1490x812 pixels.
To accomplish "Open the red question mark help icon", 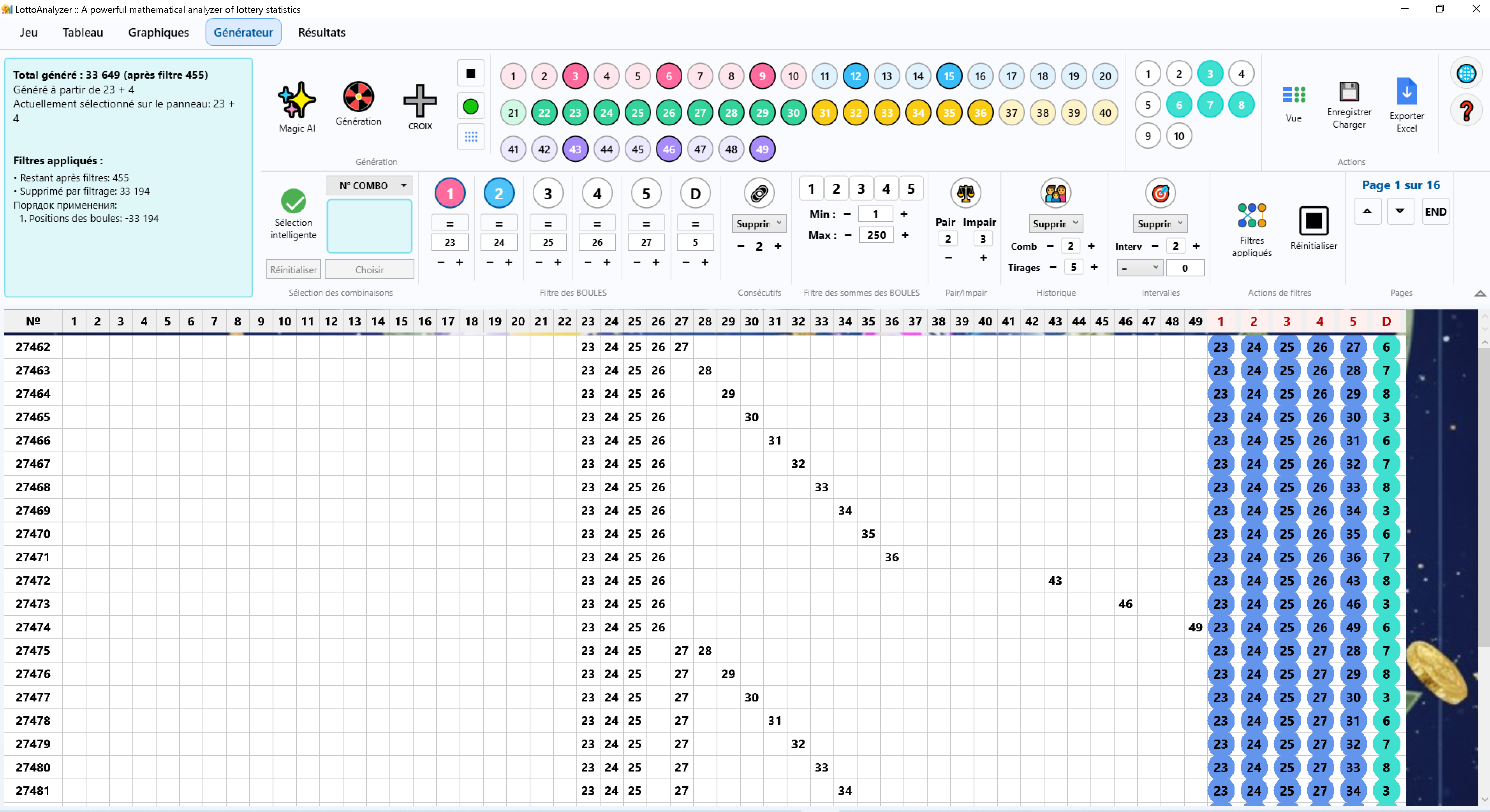I will [x=1466, y=110].
